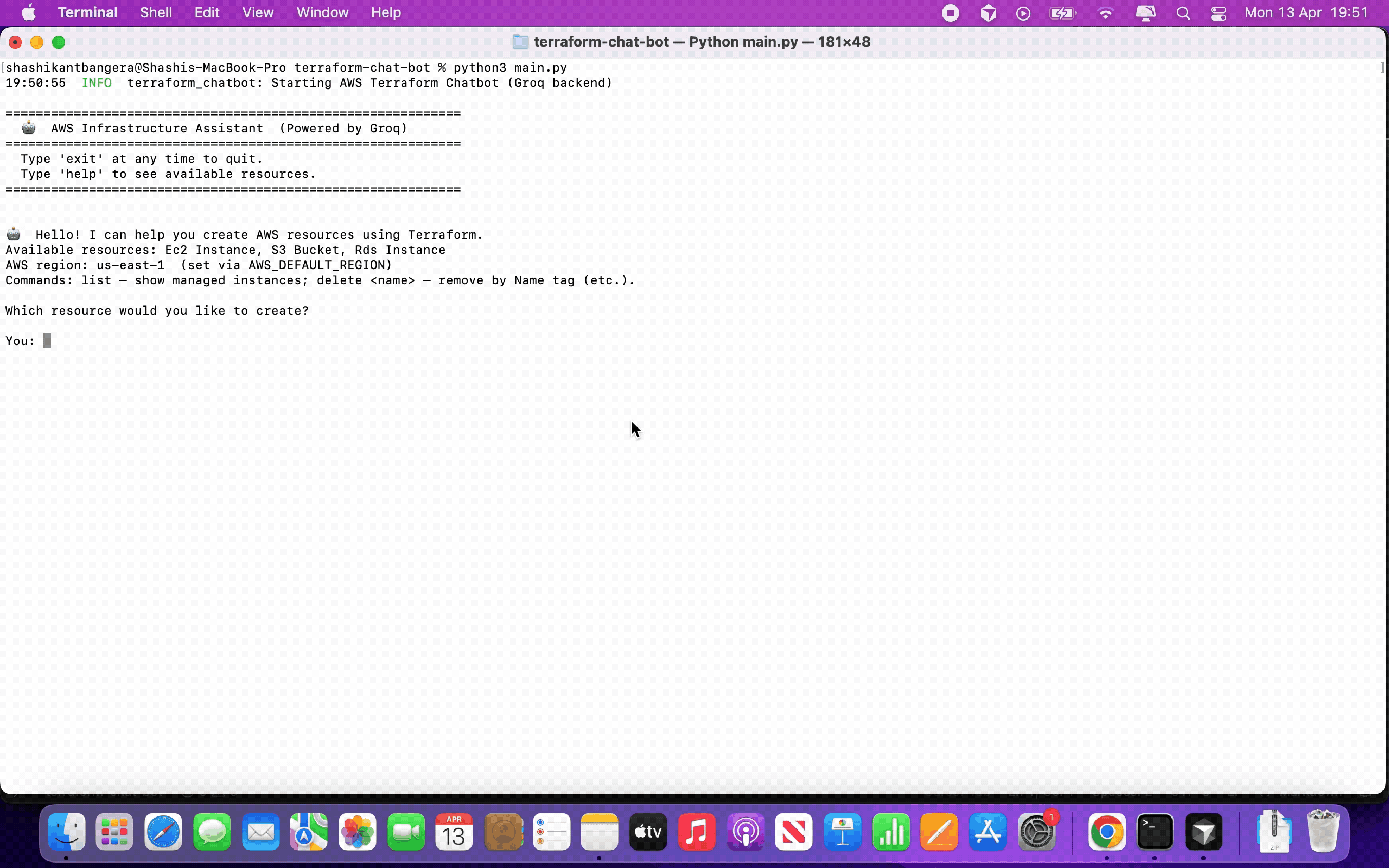Open the Edit menu
The image size is (1389, 868).
point(207,12)
